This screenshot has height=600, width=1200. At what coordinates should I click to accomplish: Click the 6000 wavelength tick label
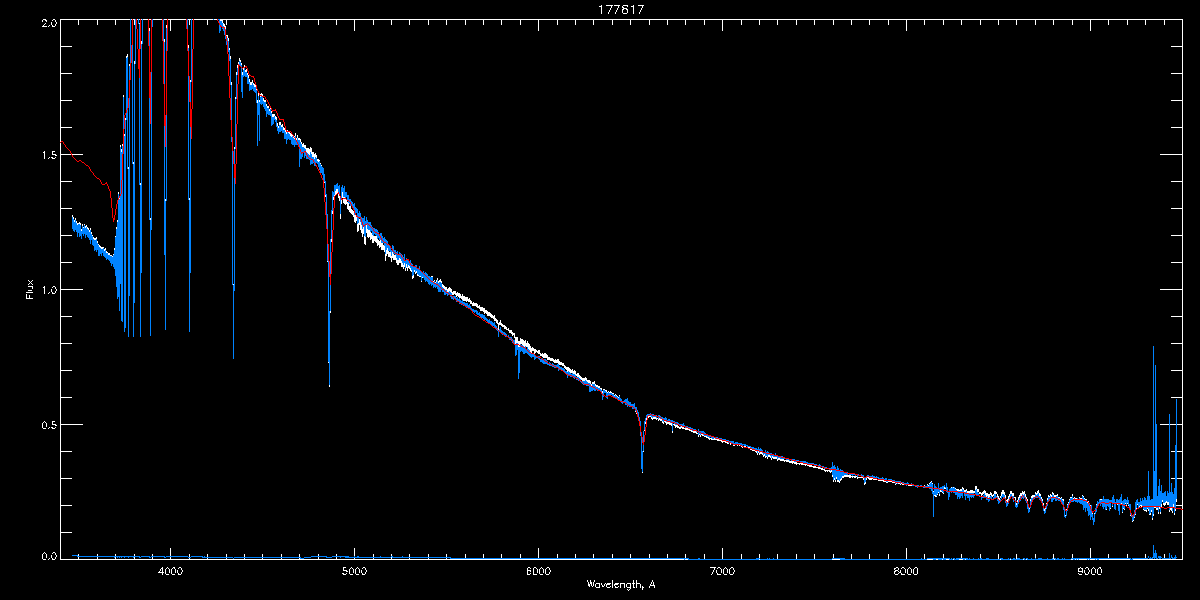[538, 571]
